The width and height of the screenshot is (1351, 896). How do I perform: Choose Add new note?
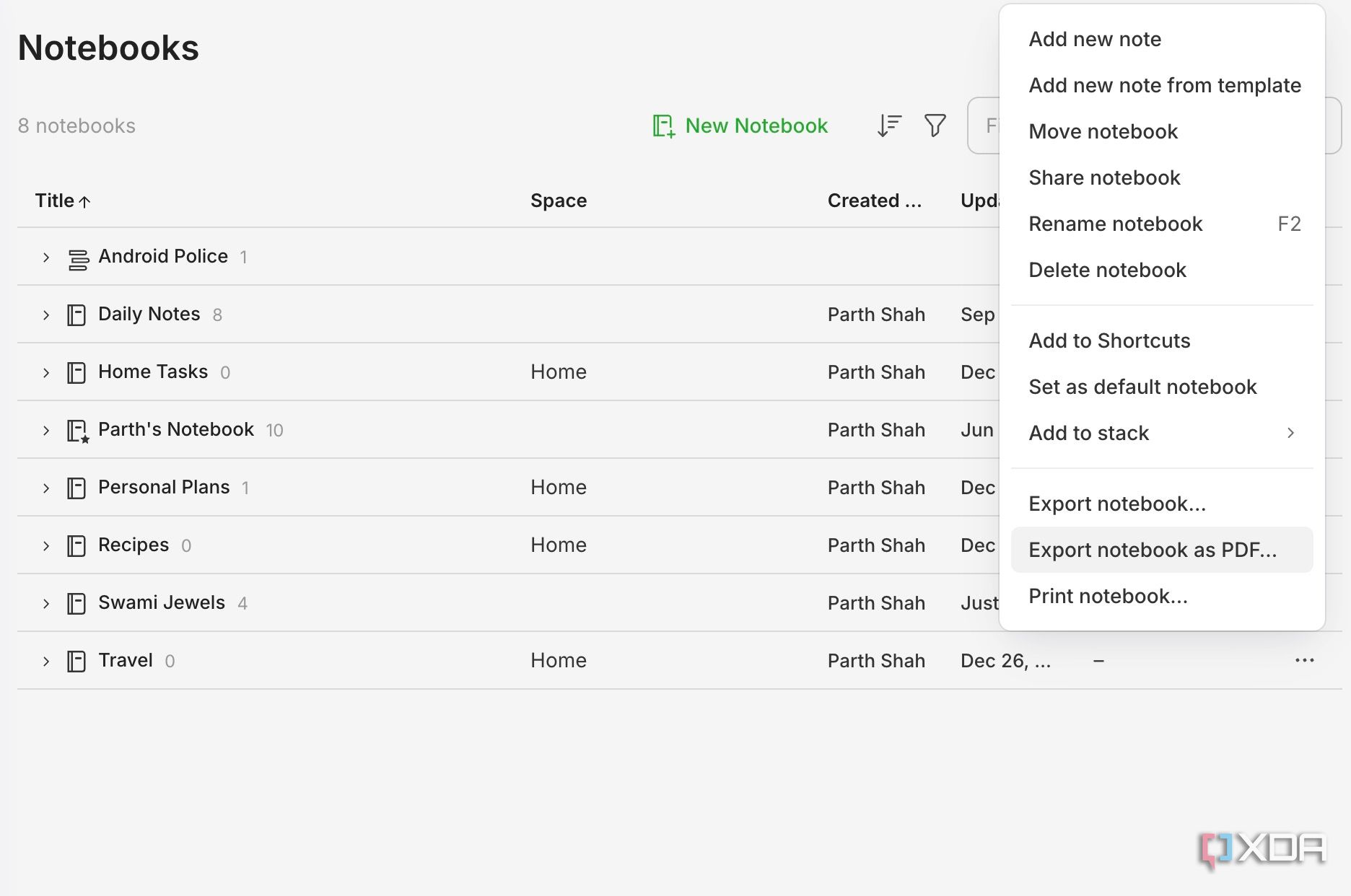[1162, 39]
